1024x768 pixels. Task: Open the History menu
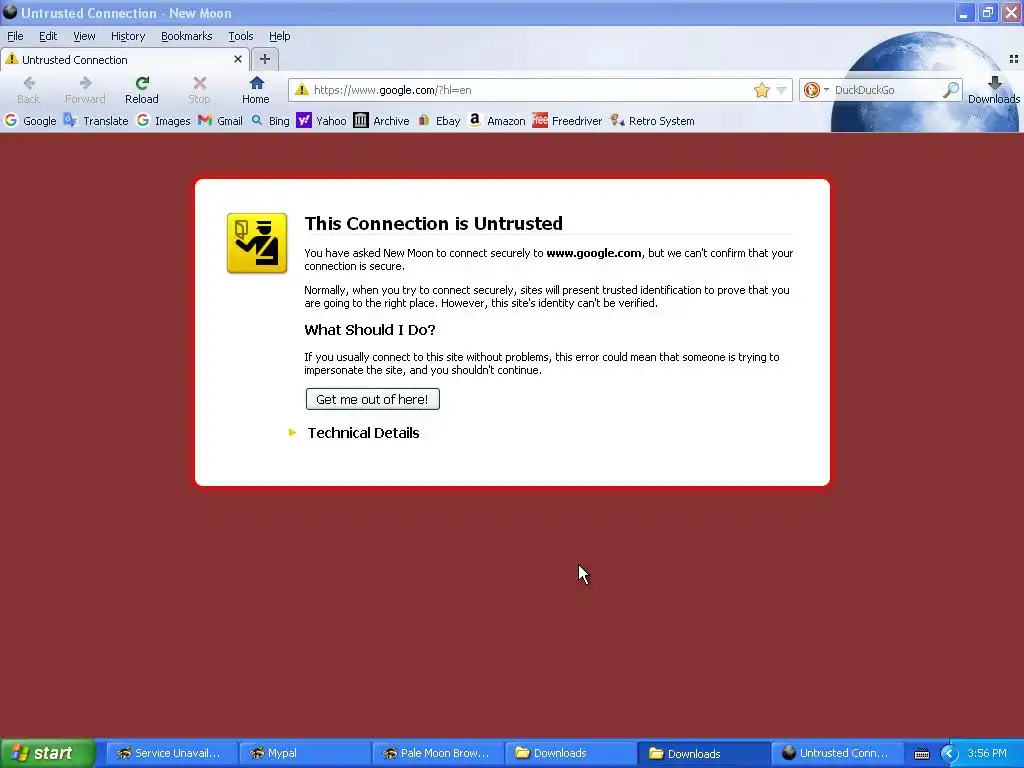(127, 36)
